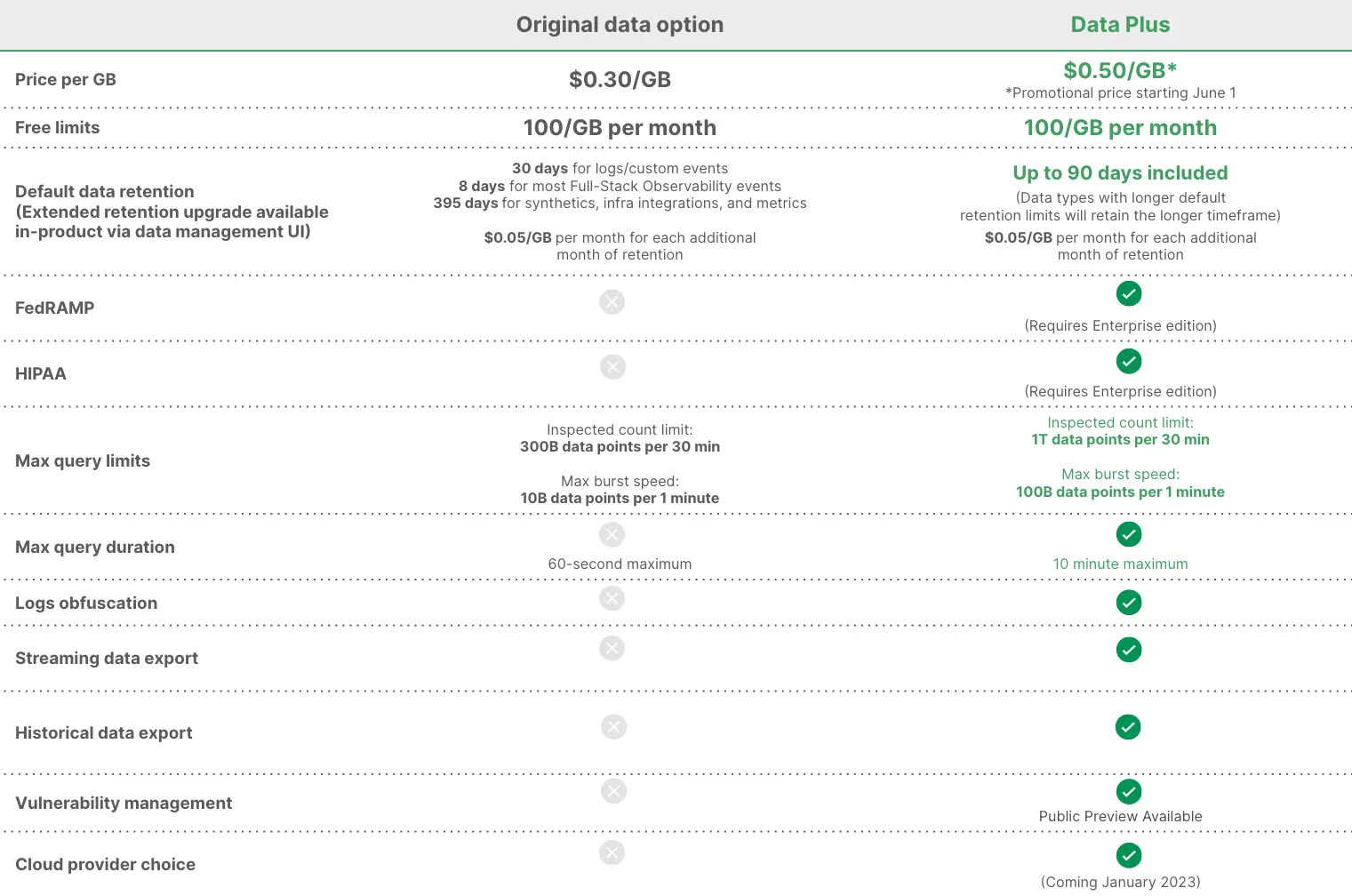Click the Coming January 2023 annotation

point(1120,882)
